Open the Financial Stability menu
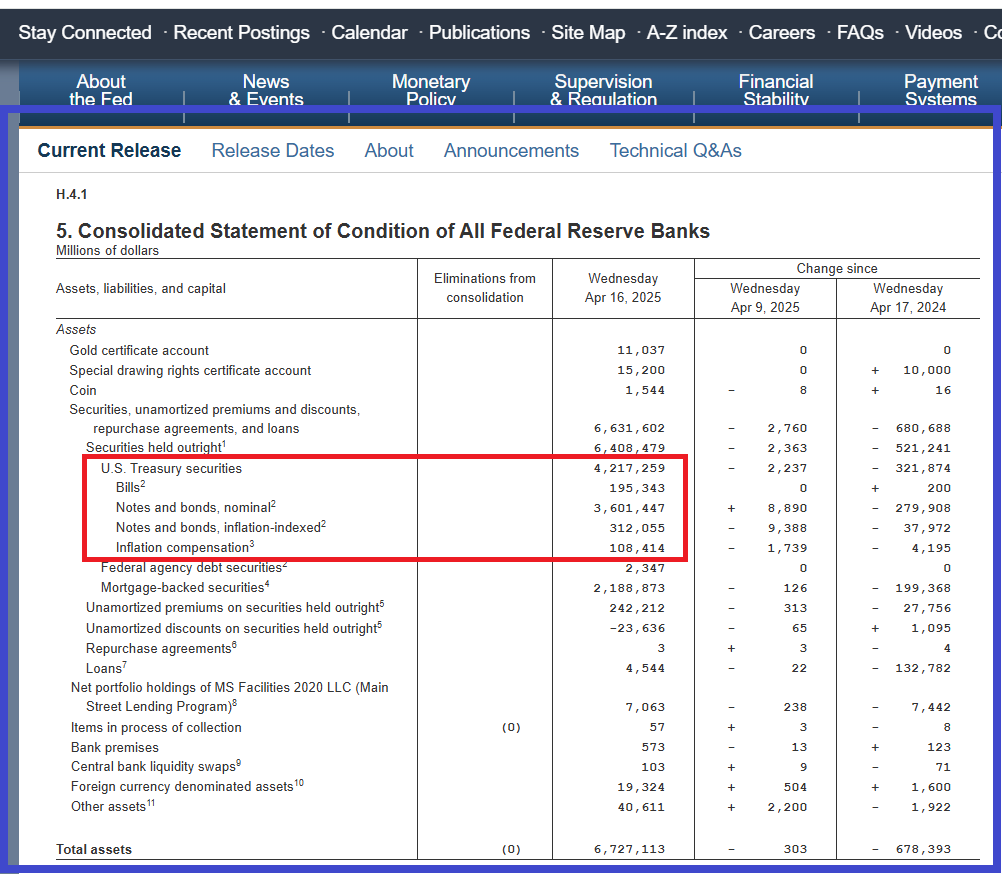 coord(776,89)
